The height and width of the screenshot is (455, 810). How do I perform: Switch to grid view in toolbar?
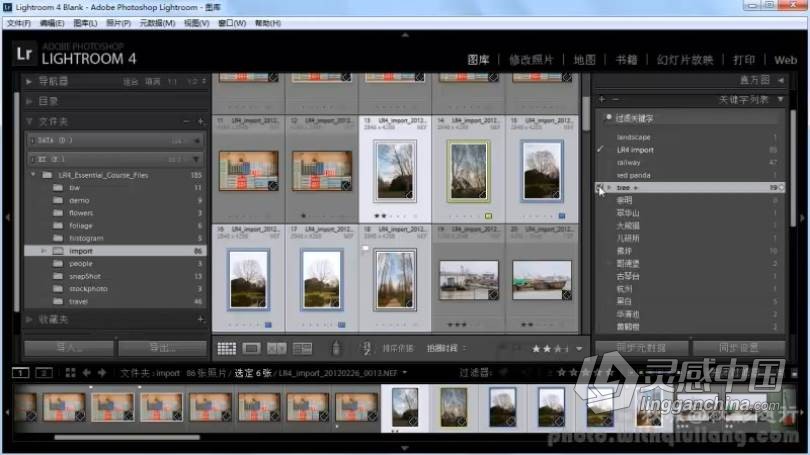pos(226,349)
